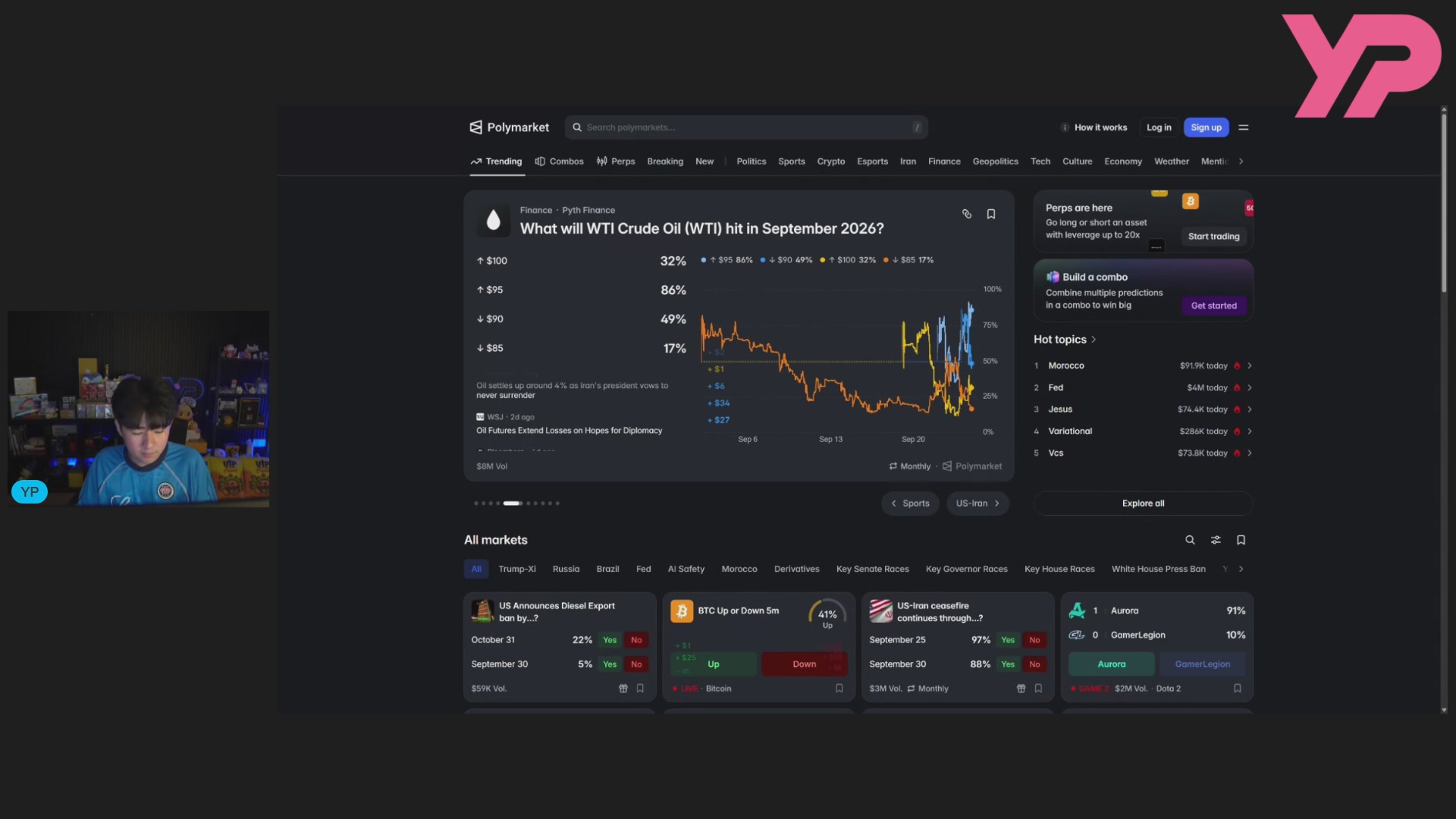This screenshot has width=1456, height=819.
Task: Click the How it works info icon
Action: click(x=1065, y=127)
